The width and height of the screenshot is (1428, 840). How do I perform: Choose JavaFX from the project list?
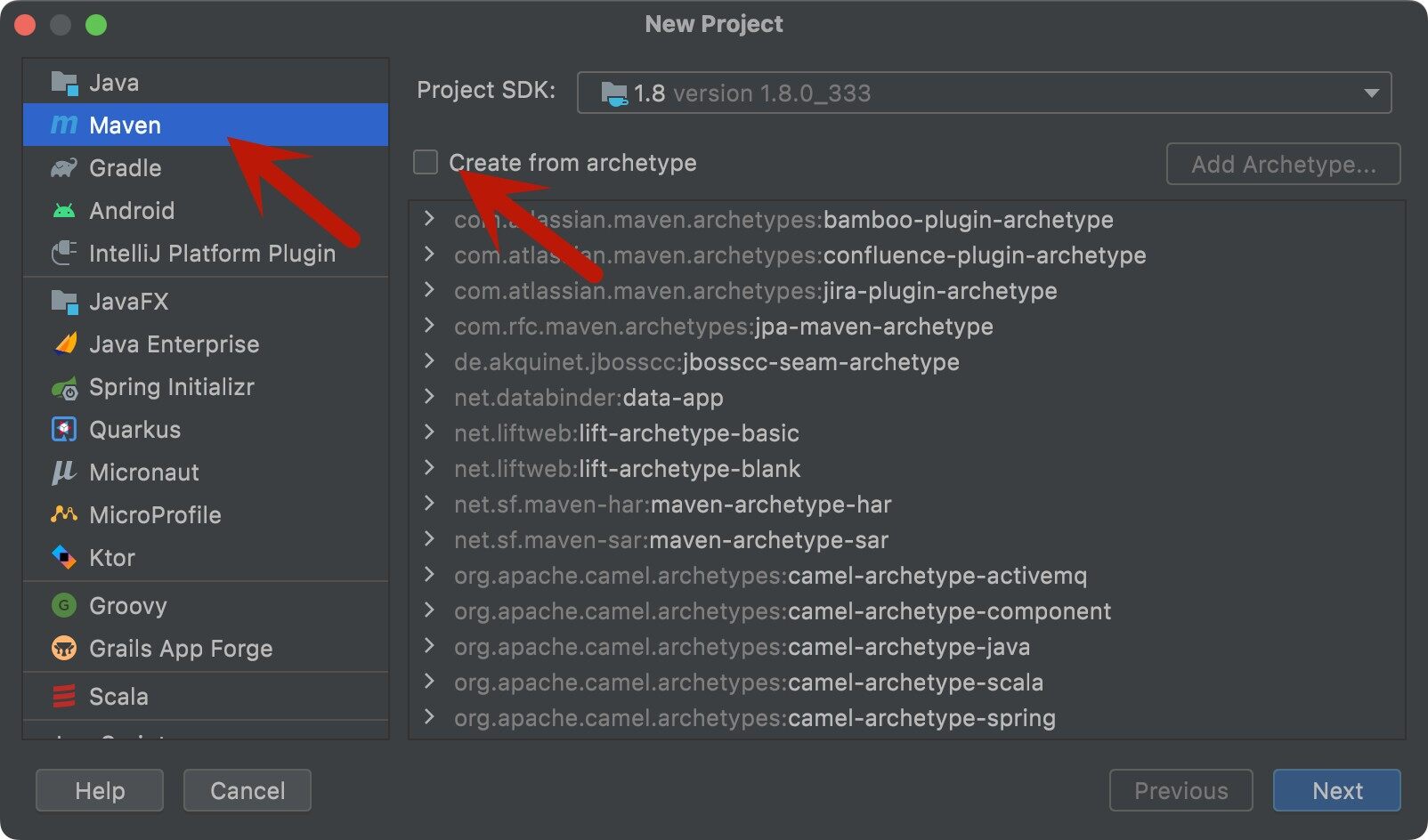(x=128, y=302)
